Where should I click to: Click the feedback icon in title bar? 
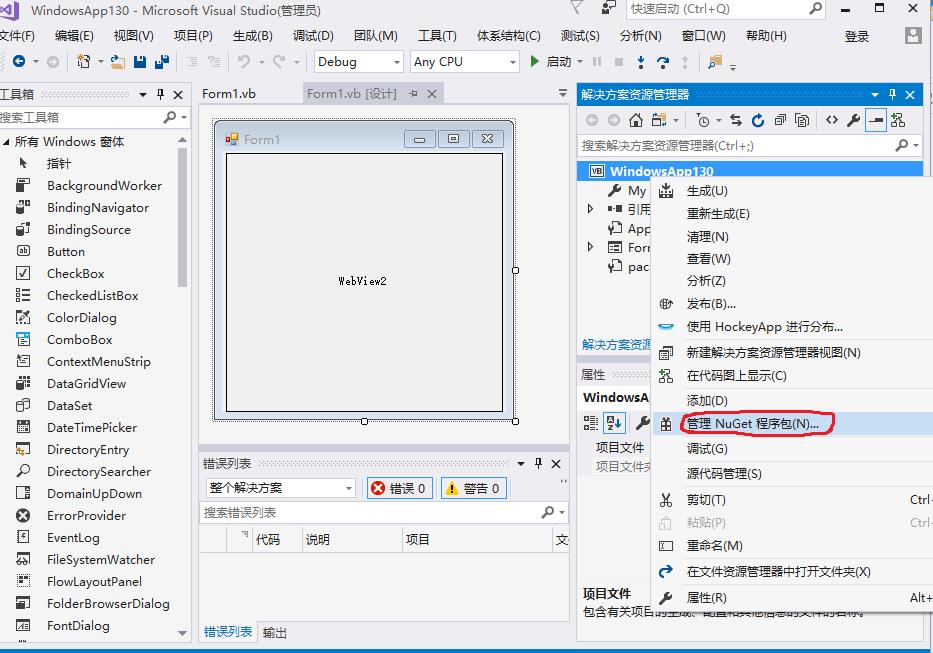608,8
